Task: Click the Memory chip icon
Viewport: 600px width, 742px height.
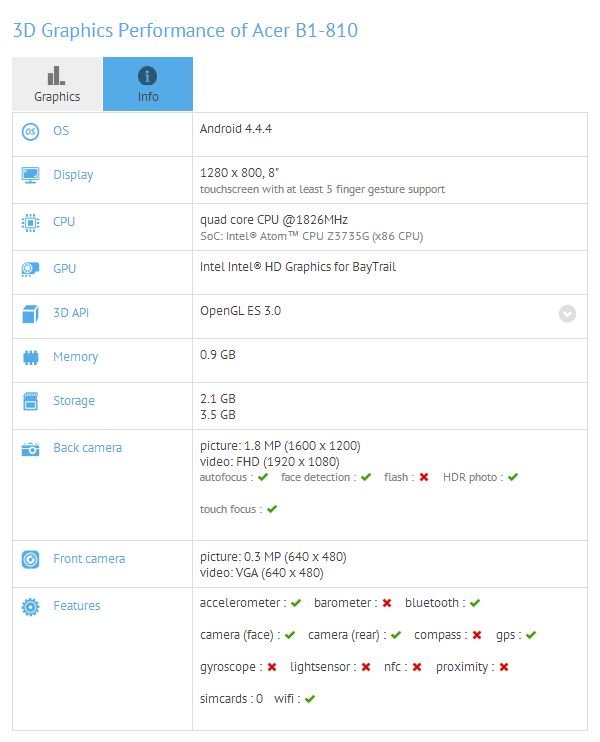Action: pos(31,357)
